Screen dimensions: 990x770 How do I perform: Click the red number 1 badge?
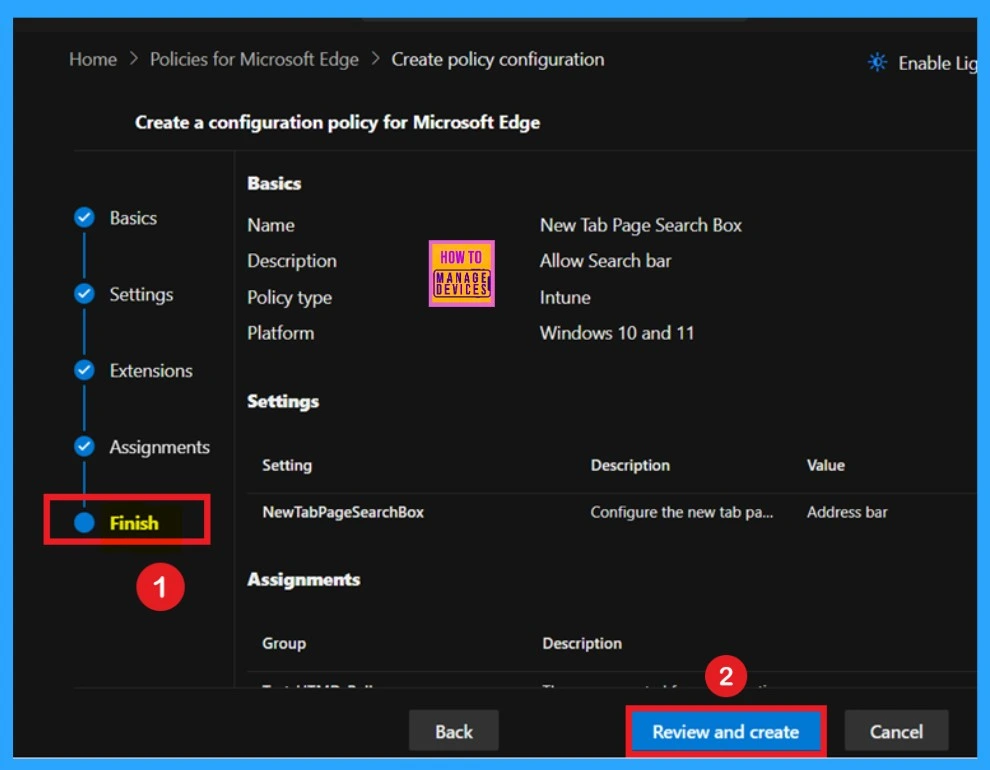click(x=160, y=588)
